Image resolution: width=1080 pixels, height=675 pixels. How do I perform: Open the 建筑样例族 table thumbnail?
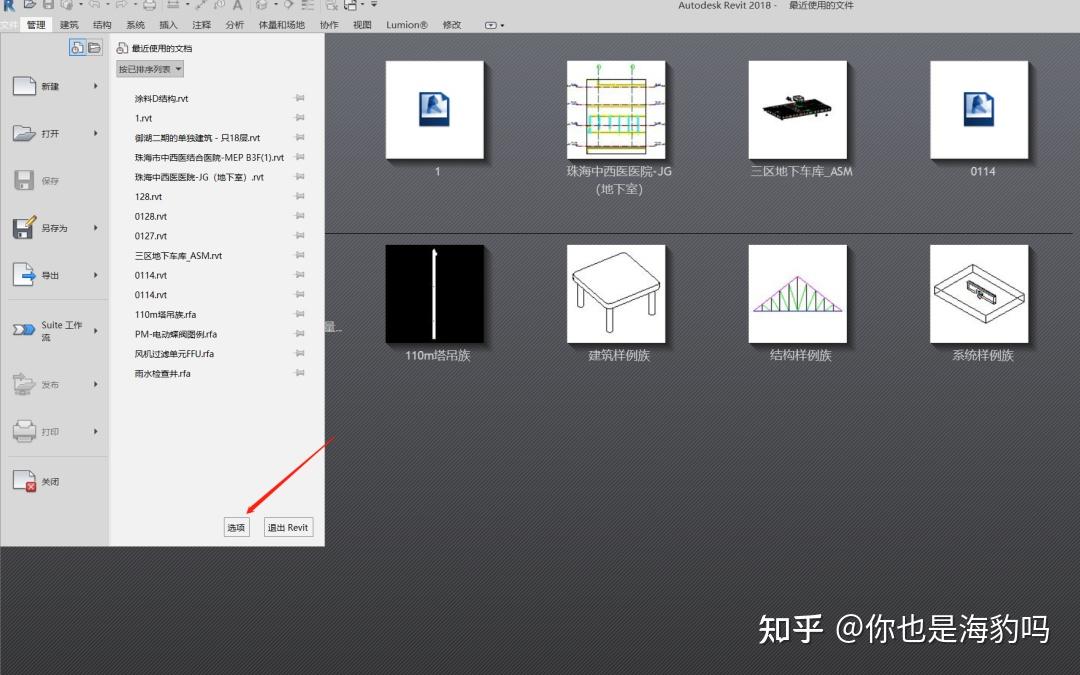616,293
